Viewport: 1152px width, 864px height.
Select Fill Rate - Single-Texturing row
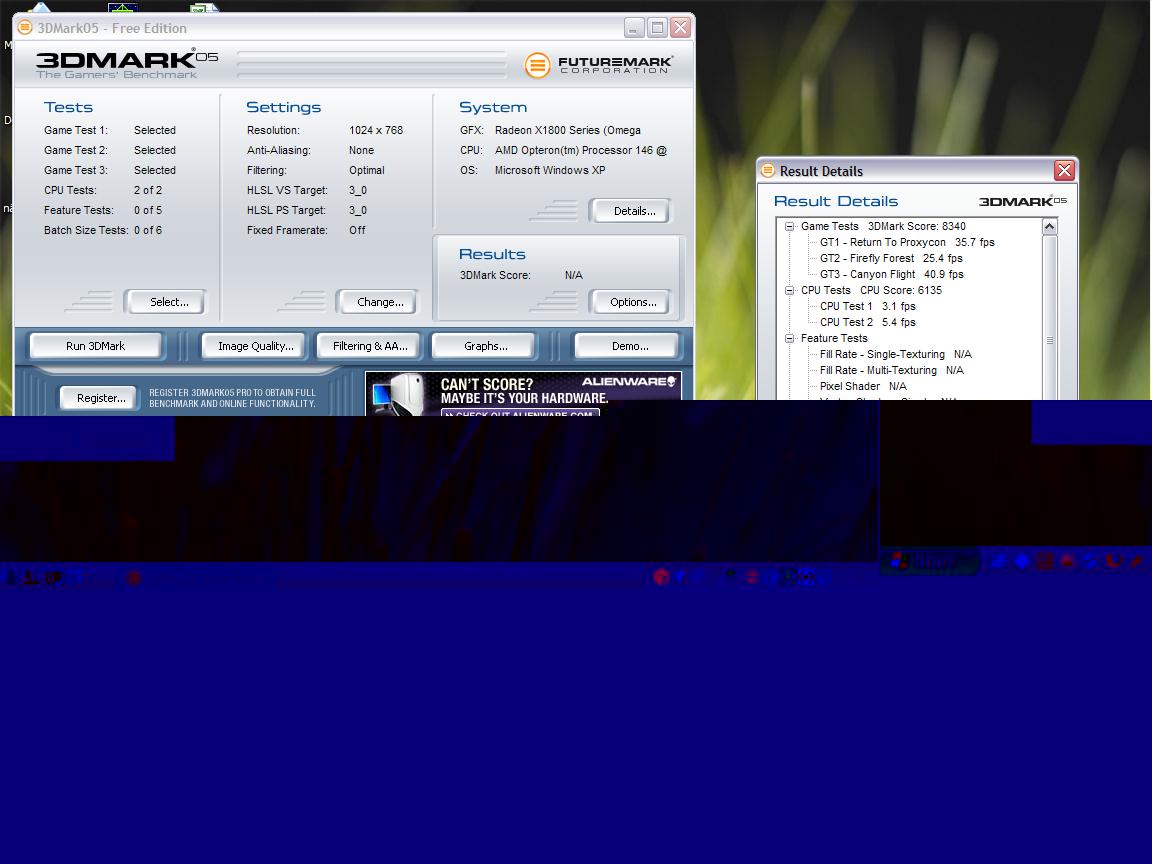tap(896, 355)
